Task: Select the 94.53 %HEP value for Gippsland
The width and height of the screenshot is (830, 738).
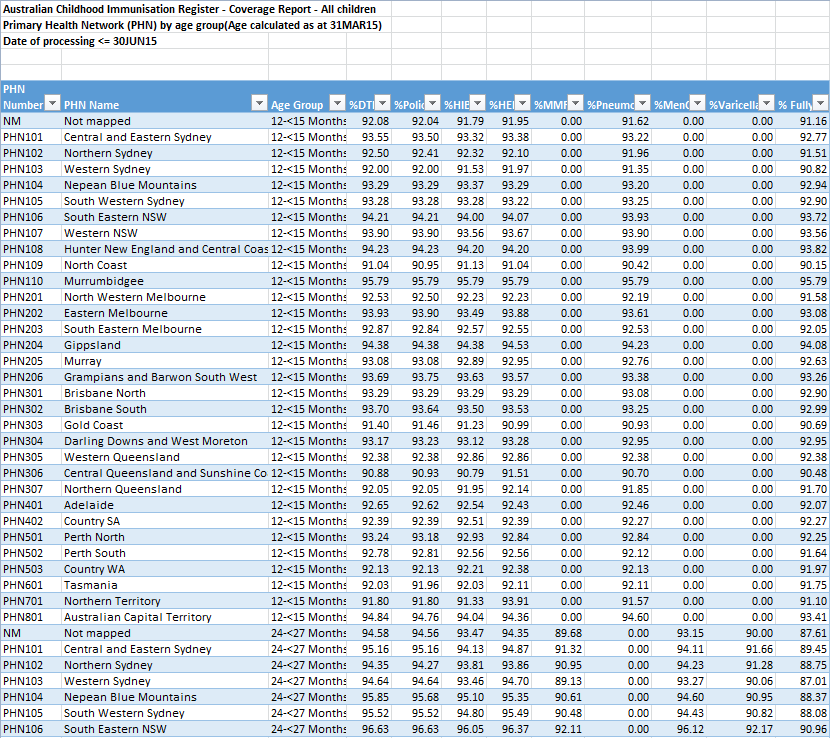Action: tap(509, 345)
